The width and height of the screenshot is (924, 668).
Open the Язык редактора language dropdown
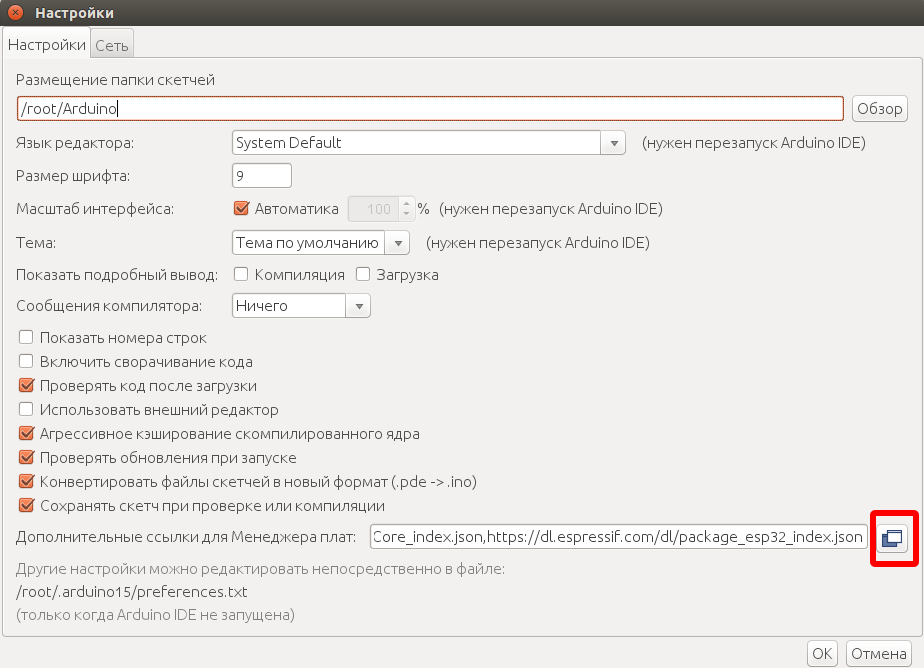coord(428,143)
